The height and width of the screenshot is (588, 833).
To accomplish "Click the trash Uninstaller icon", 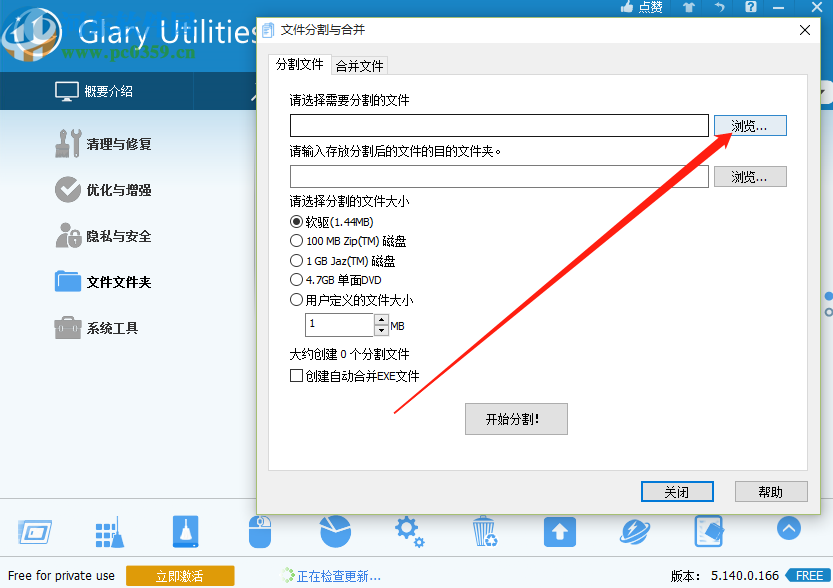I will coord(484,532).
